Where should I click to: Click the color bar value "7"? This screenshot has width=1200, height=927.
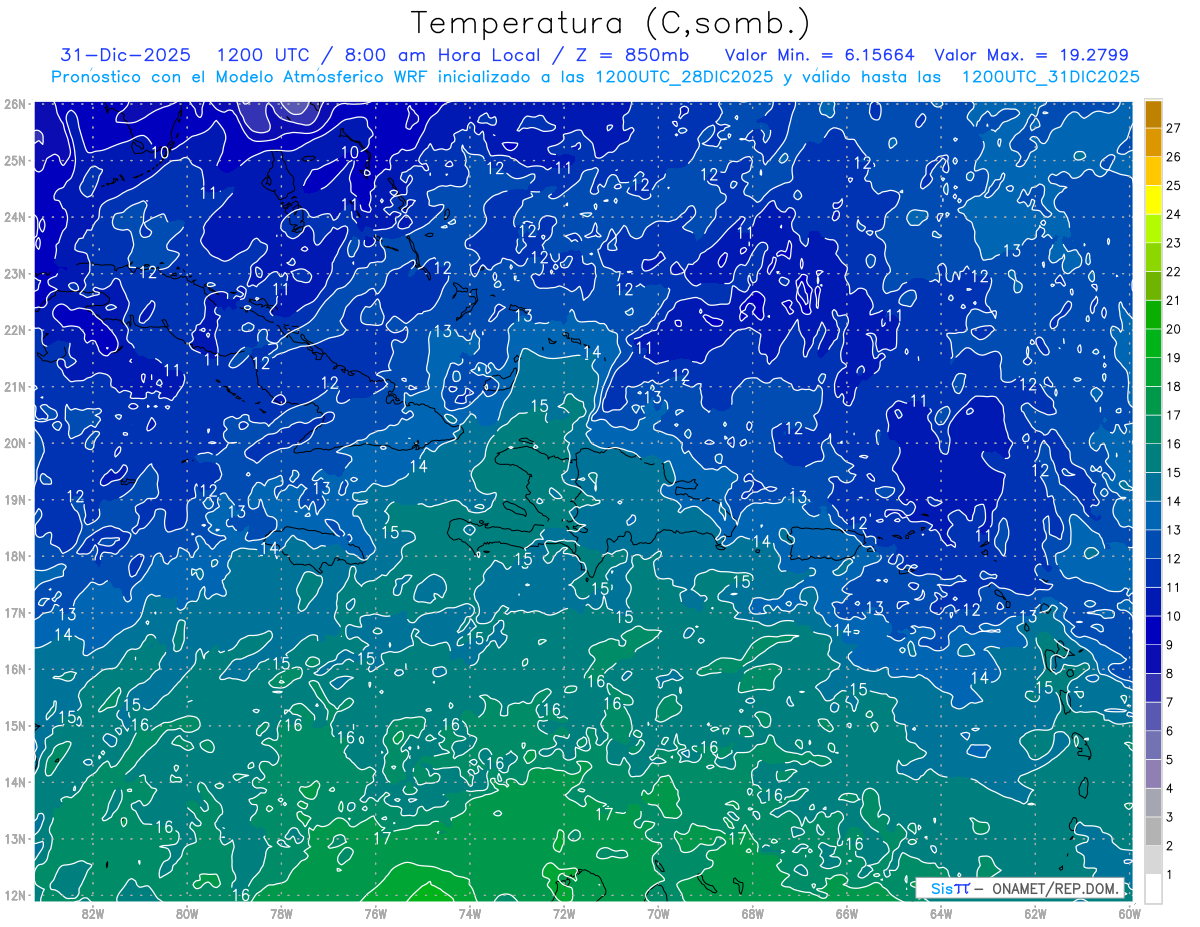pyautogui.click(x=1170, y=703)
